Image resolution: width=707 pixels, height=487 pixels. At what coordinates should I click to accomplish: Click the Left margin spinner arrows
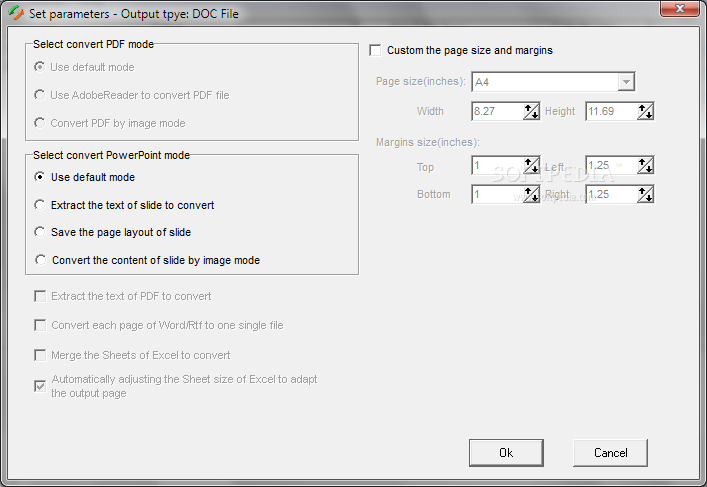[646, 165]
